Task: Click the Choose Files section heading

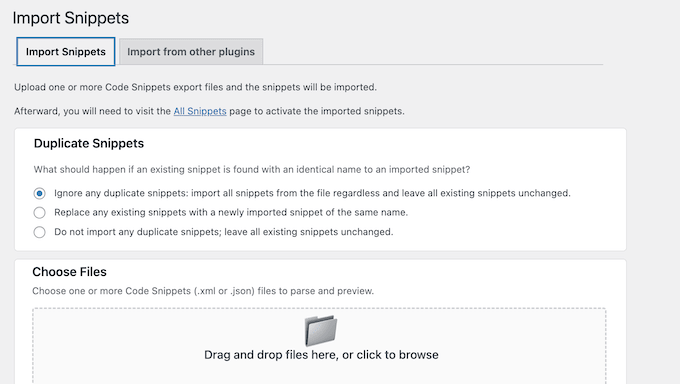Action: [69, 272]
